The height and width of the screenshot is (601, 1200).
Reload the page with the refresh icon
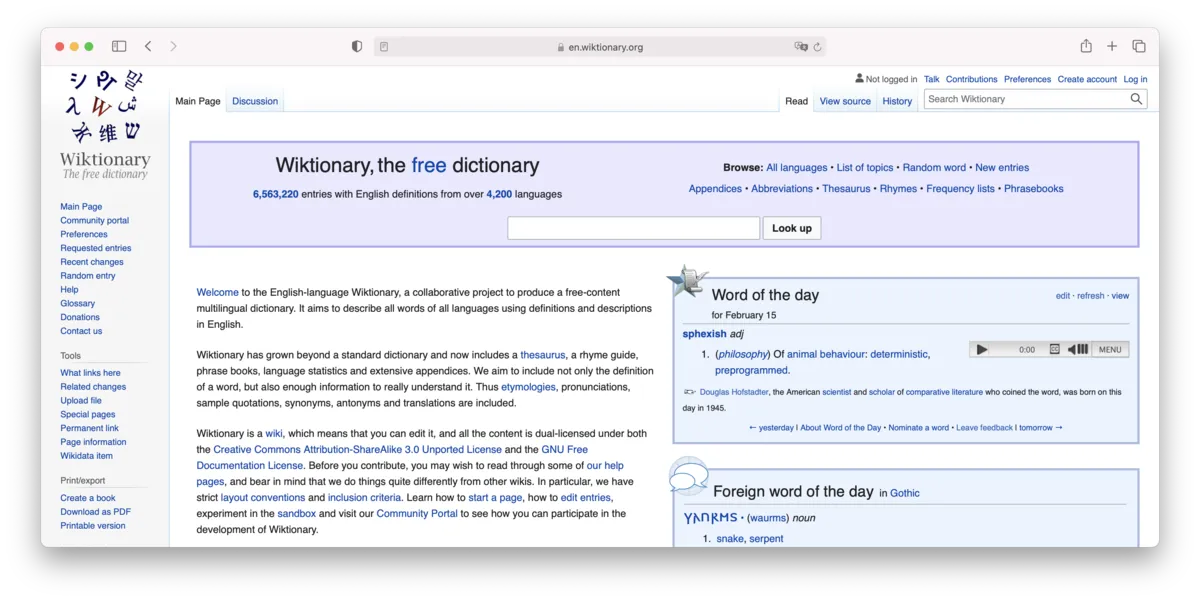[x=817, y=47]
